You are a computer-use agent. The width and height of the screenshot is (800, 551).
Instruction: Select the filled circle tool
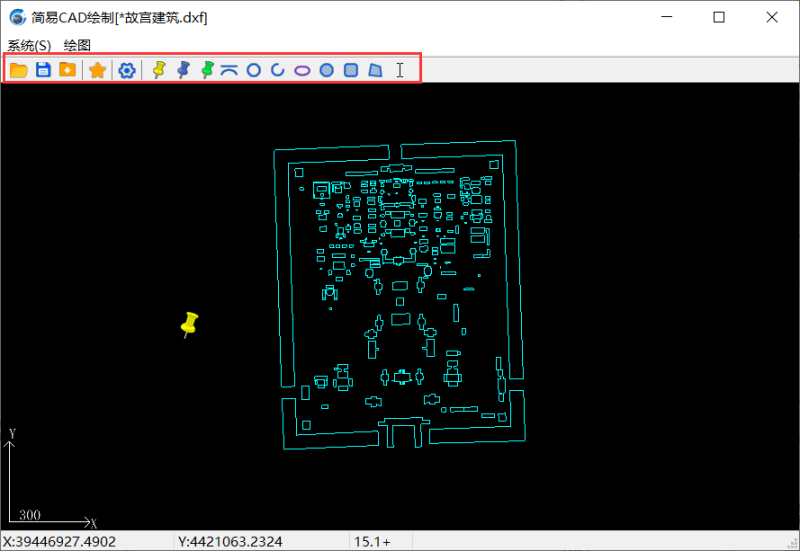tap(327, 70)
